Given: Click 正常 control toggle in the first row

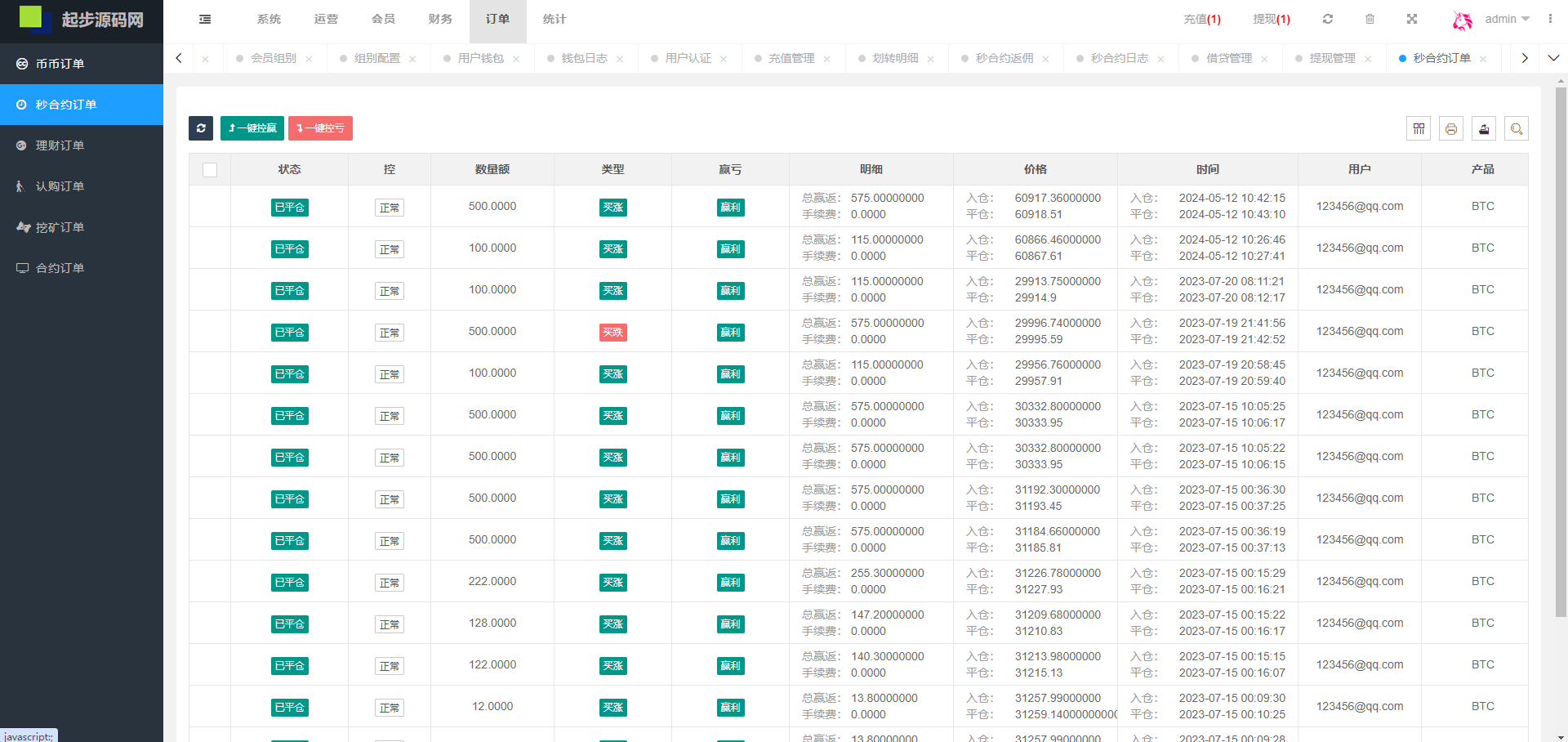Looking at the screenshot, I should click(x=390, y=208).
